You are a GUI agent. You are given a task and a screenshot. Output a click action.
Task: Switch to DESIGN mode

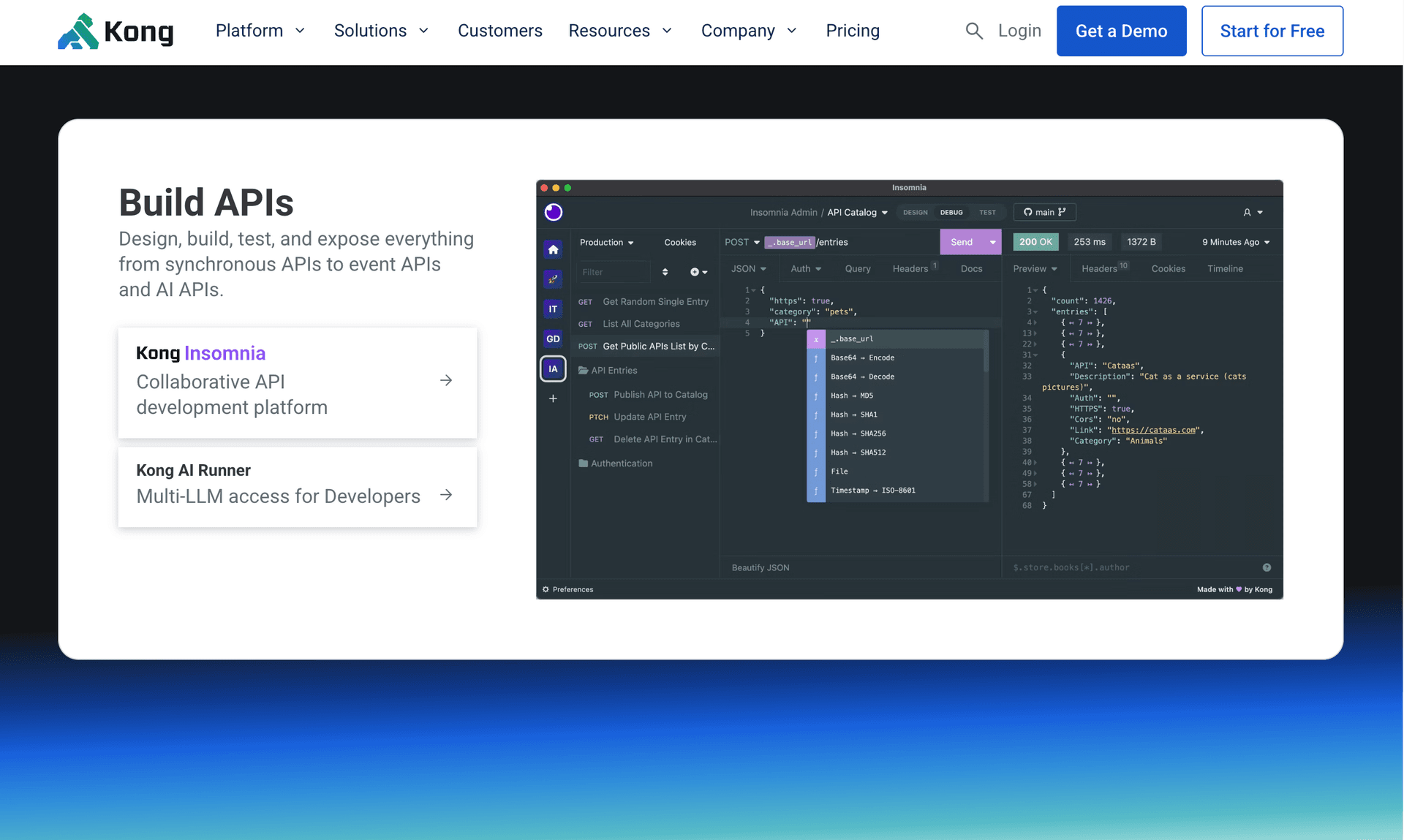click(915, 213)
